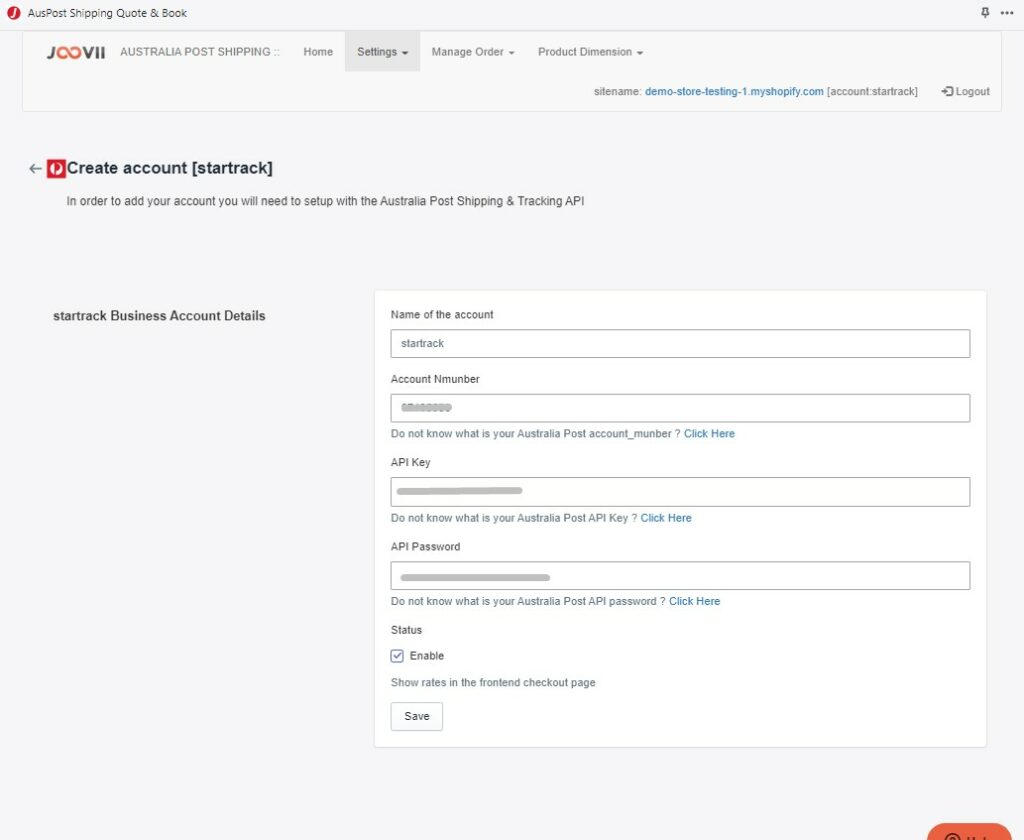Expand the Manage Order dropdown
1024x840 pixels.
473,52
